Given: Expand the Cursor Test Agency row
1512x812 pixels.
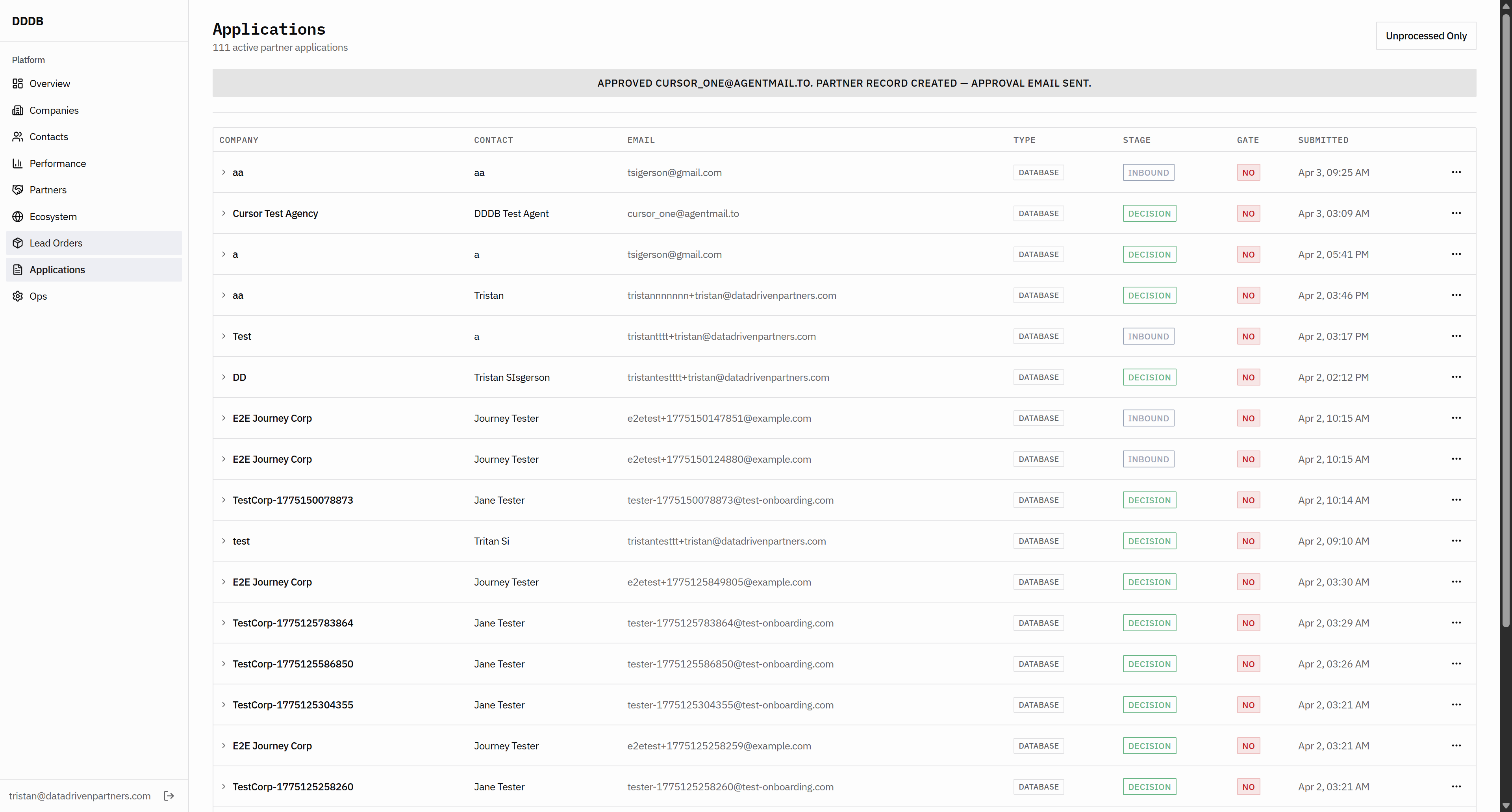Looking at the screenshot, I should coord(224,213).
